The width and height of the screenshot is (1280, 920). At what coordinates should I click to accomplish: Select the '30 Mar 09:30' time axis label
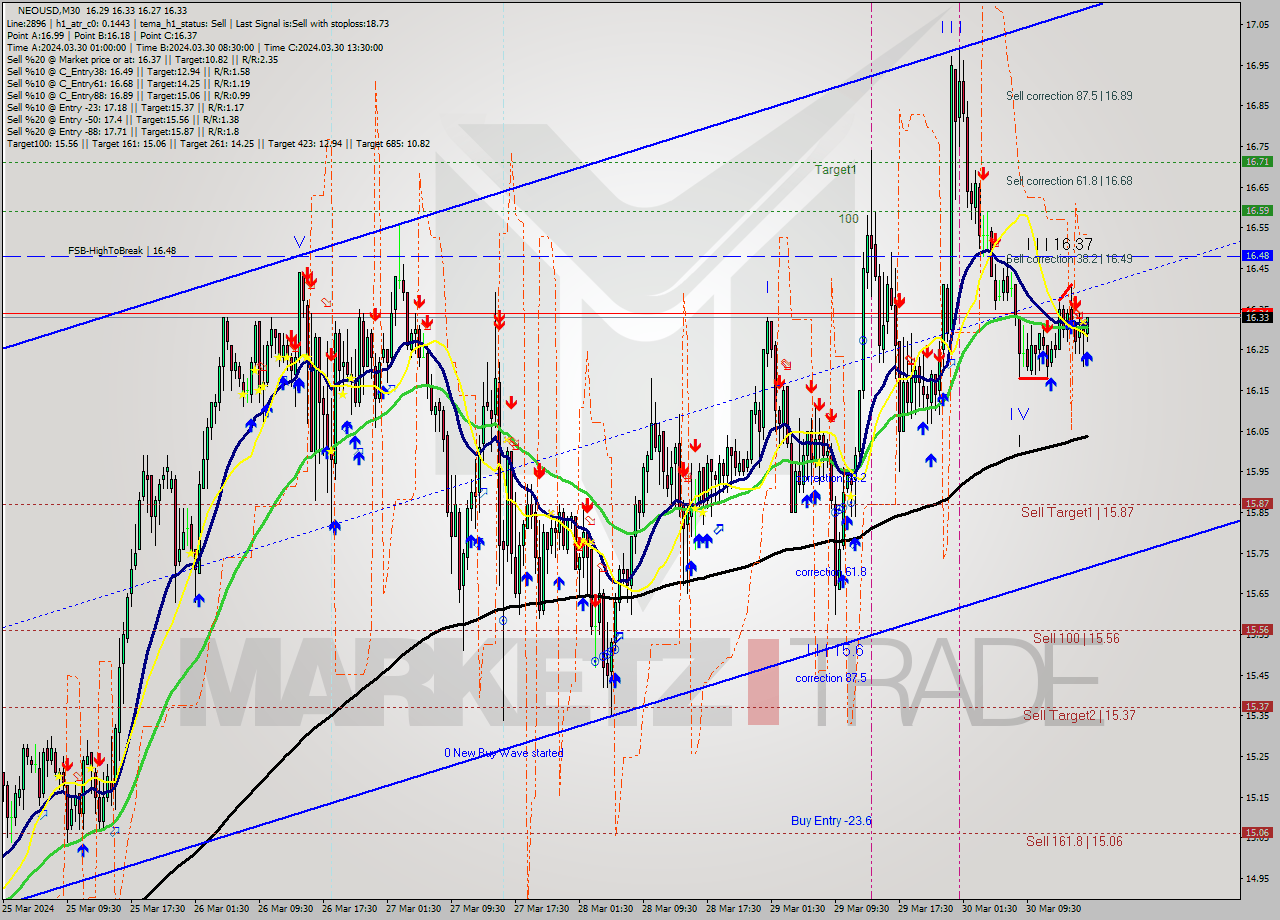(x=1053, y=909)
